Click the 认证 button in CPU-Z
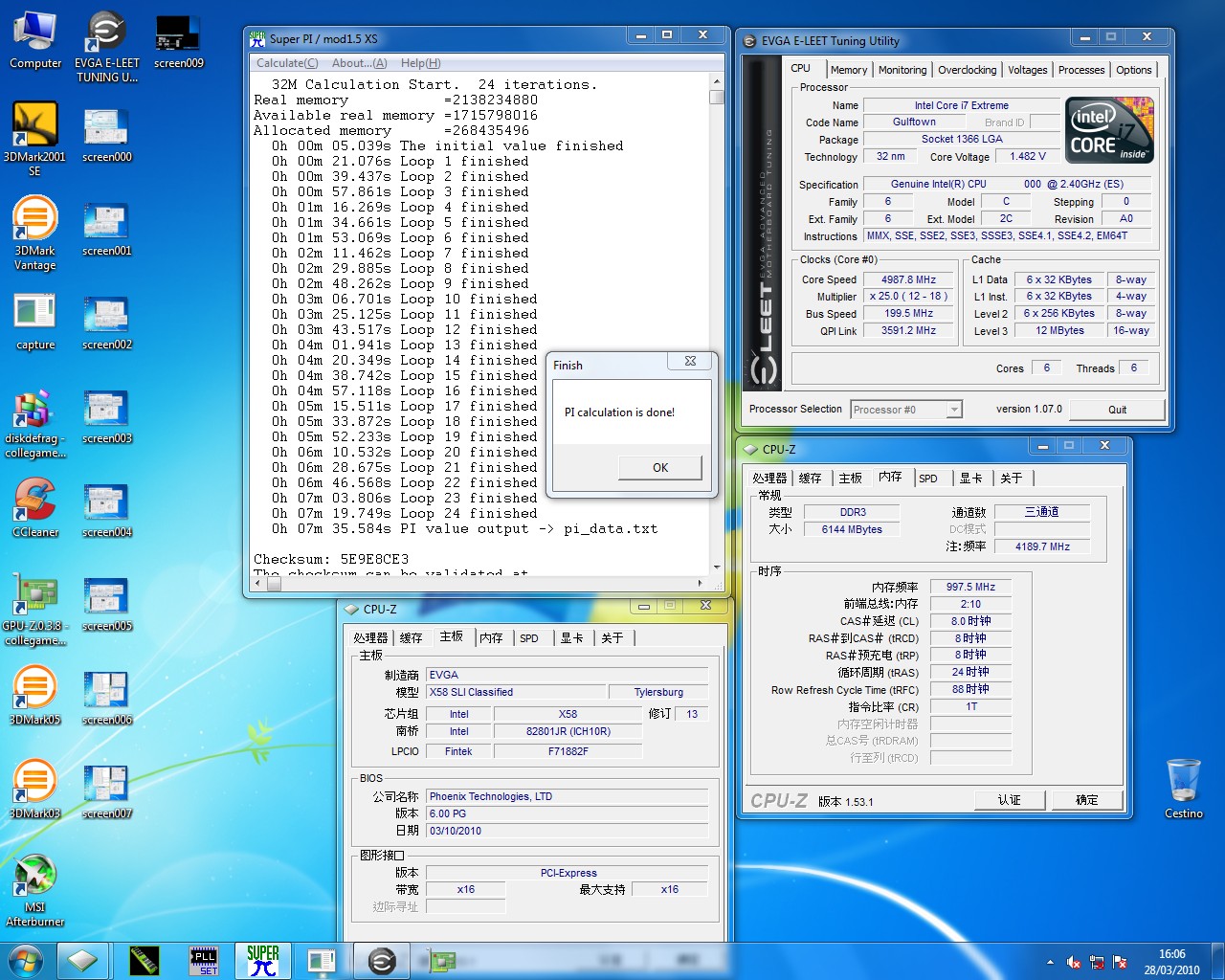Viewport: 1225px width, 980px height. point(1010,800)
